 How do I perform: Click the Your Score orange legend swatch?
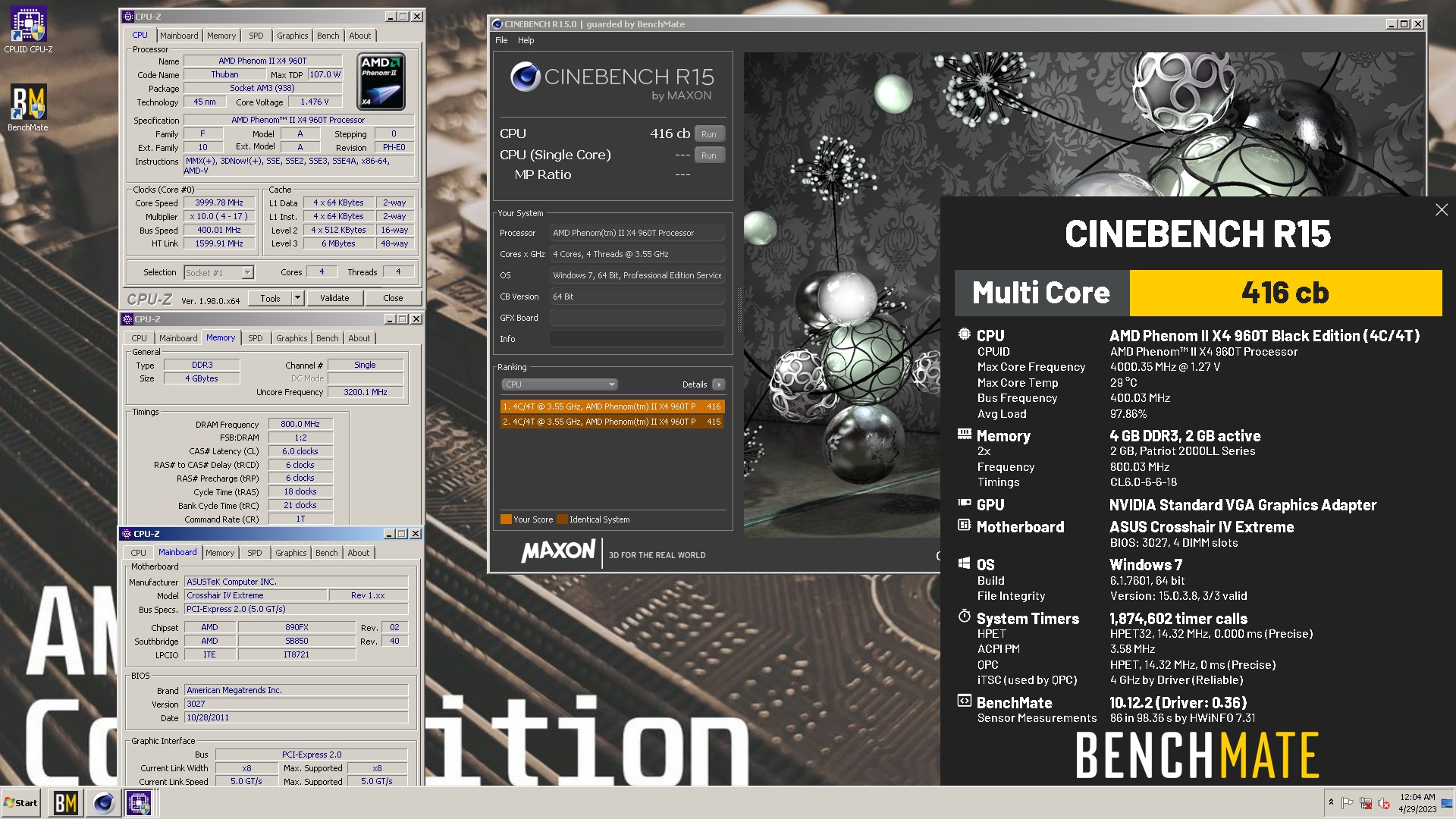pyautogui.click(x=506, y=519)
